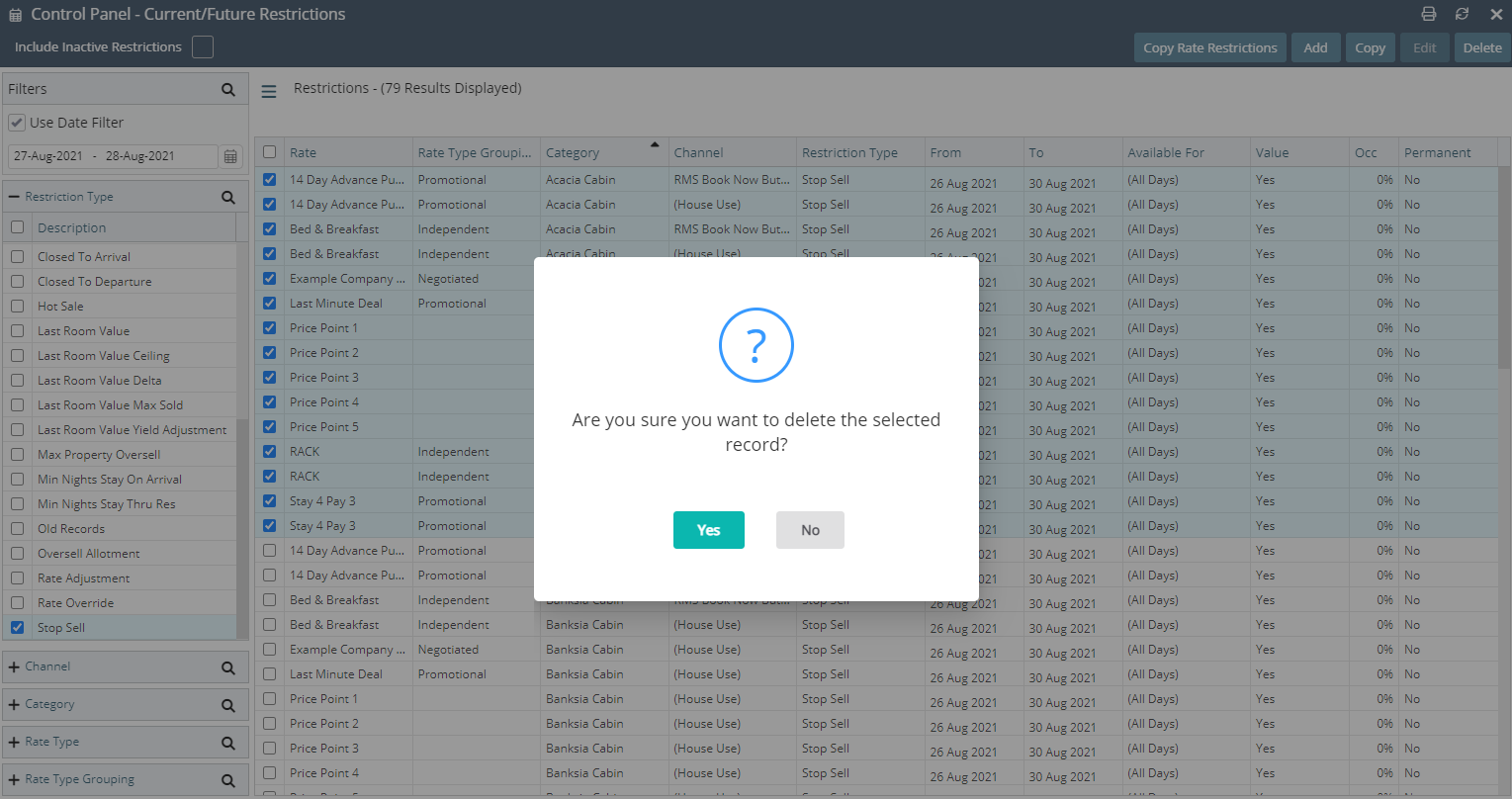The height and width of the screenshot is (799, 1512).
Task: Collapse the Restriction Type filter section
Action: tap(14, 197)
